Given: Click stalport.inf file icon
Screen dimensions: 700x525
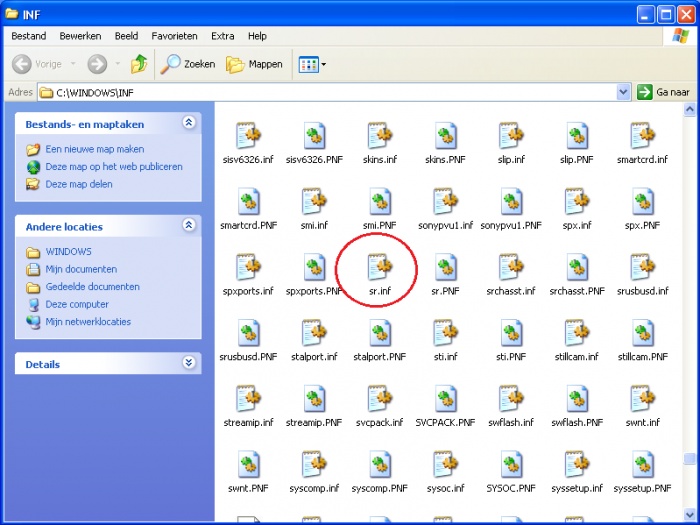Looking at the screenshot, I should [x=314, y=333].
